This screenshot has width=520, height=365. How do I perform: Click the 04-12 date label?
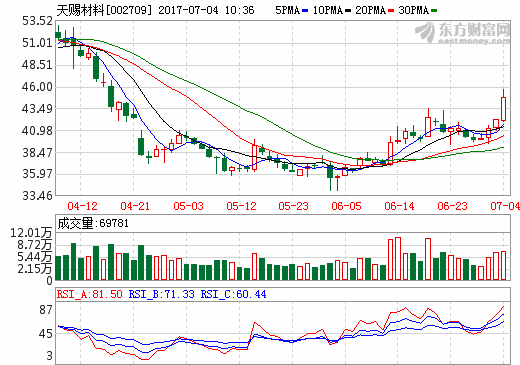tap(82, 206)
